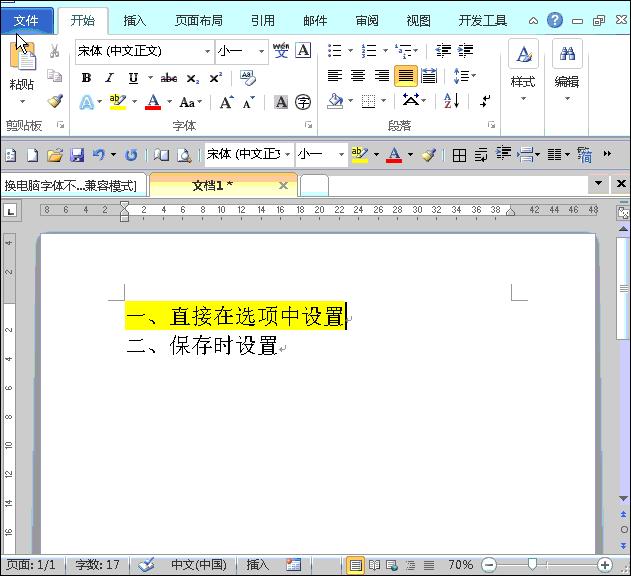Open the ribbon font name combo box

(144, 51)
